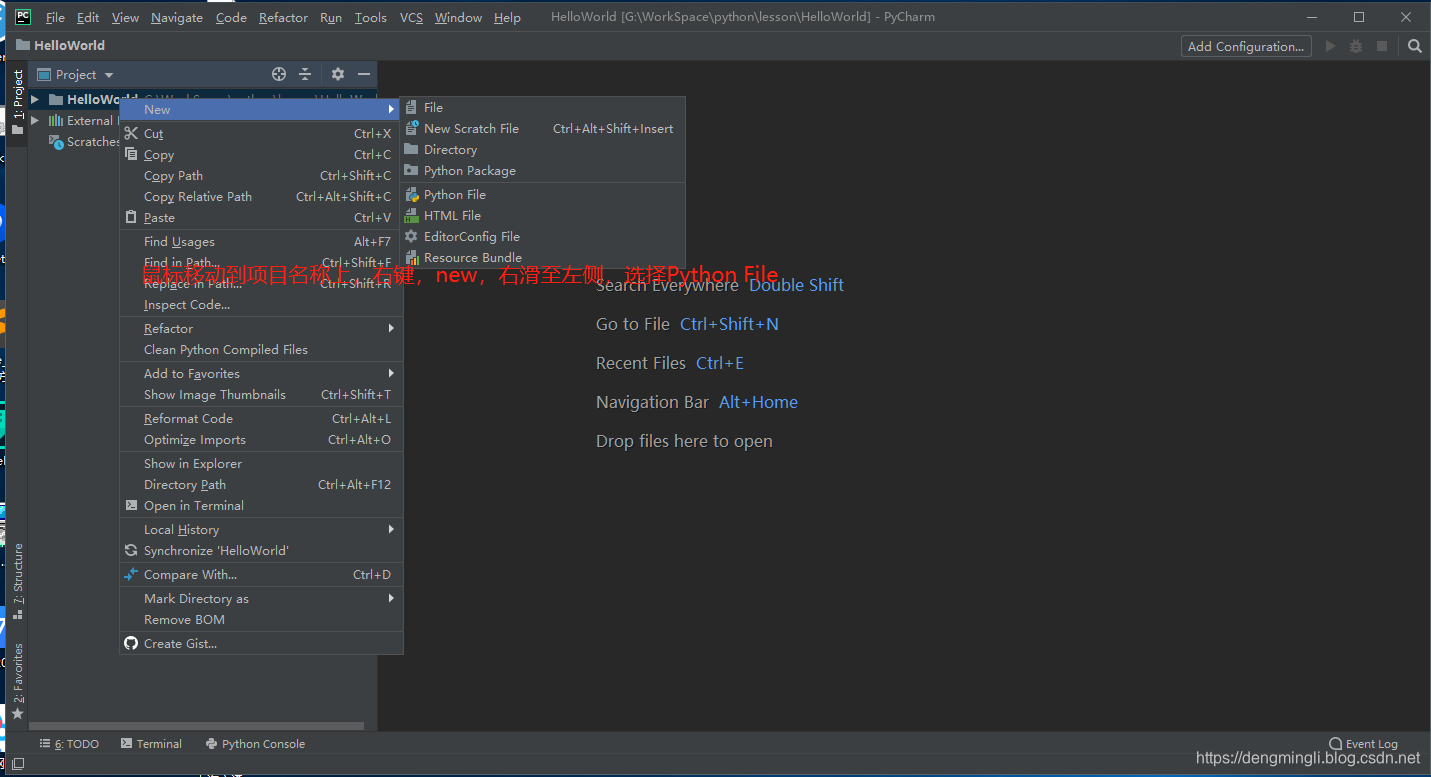Select the Scratches item in the project tree
Viewport: 1431px width, 777px height.
[x=85, y=142]
